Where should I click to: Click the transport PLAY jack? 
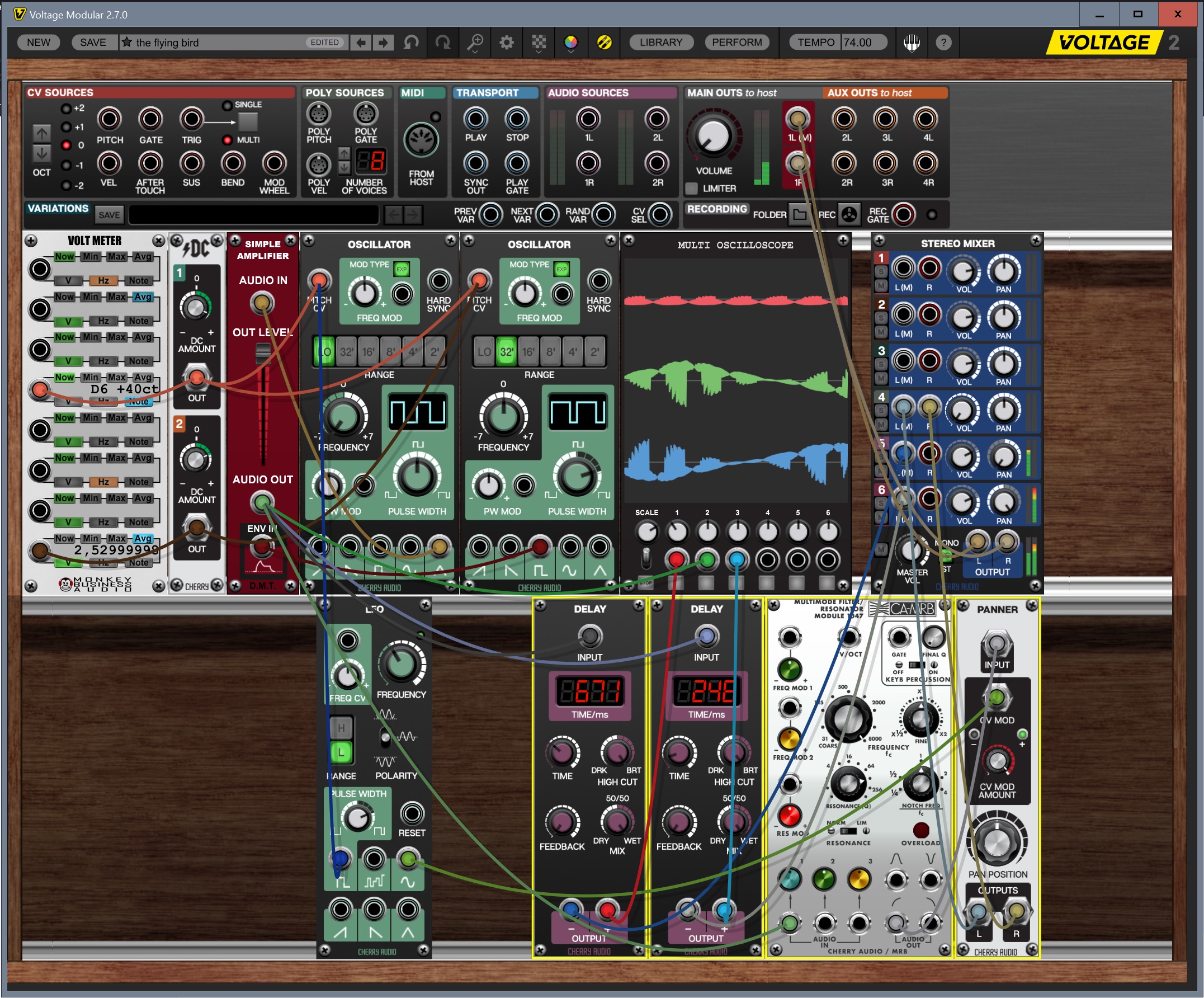(475, 119)
